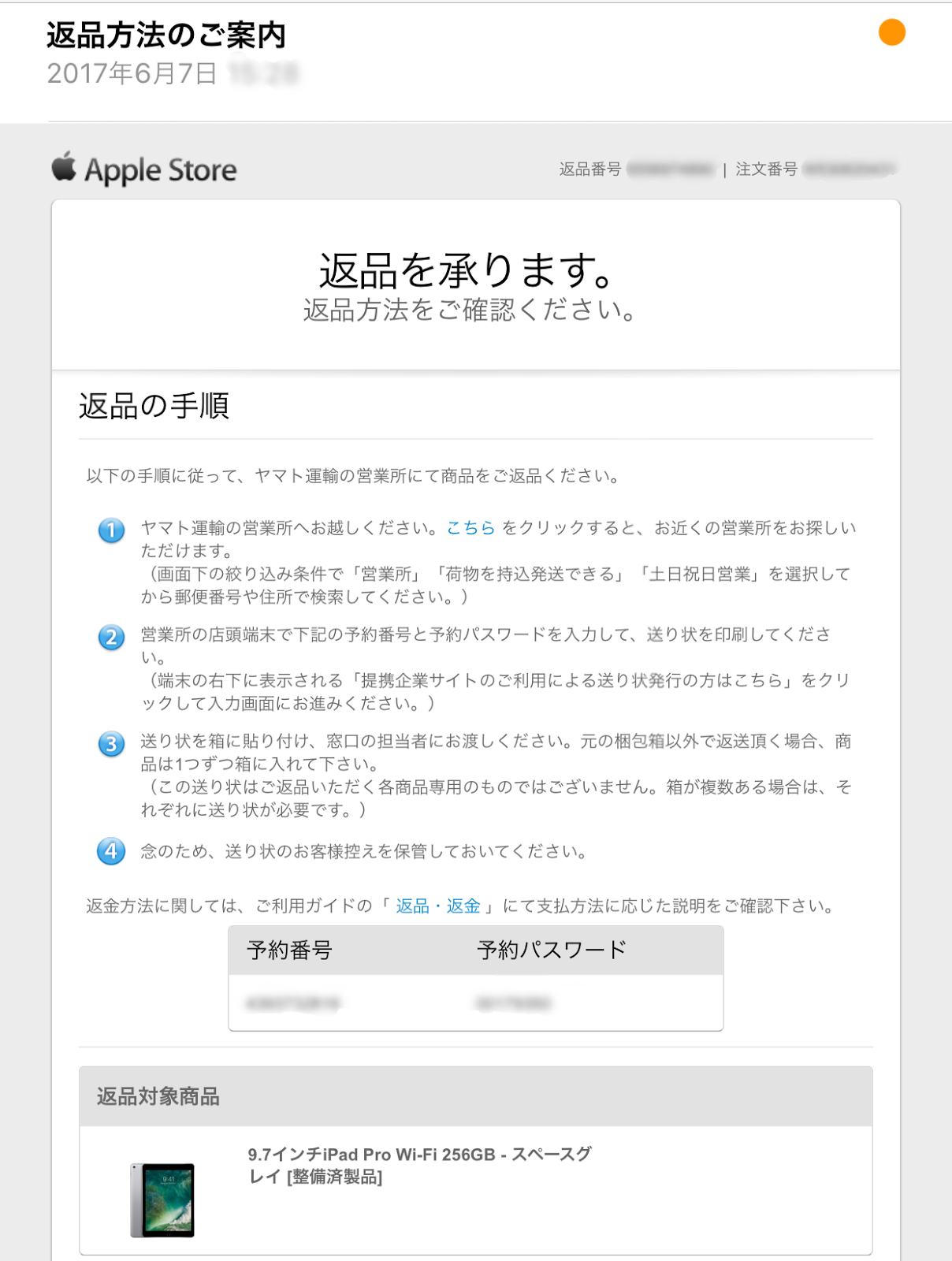The image size is (952, 1261).
Task: Click the 予約番号 column header
Action: coord(289,950)
